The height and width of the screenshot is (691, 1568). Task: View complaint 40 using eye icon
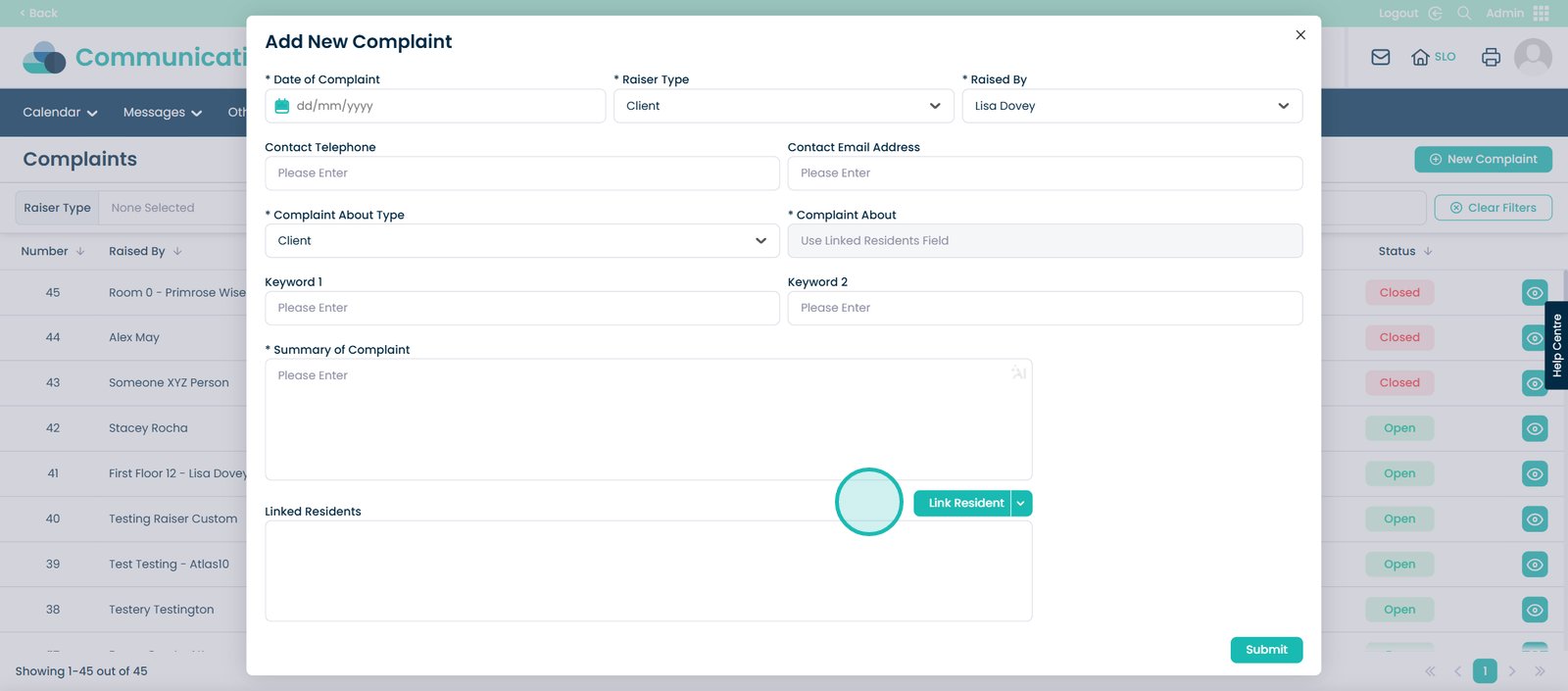[x=1535, y=519]
